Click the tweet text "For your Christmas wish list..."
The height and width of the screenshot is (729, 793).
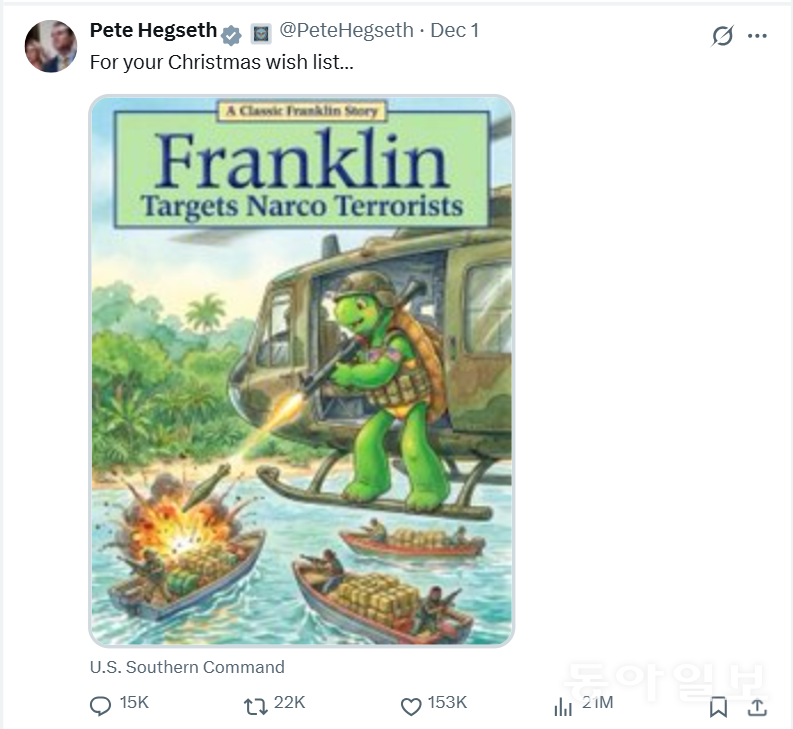point(222,61)
